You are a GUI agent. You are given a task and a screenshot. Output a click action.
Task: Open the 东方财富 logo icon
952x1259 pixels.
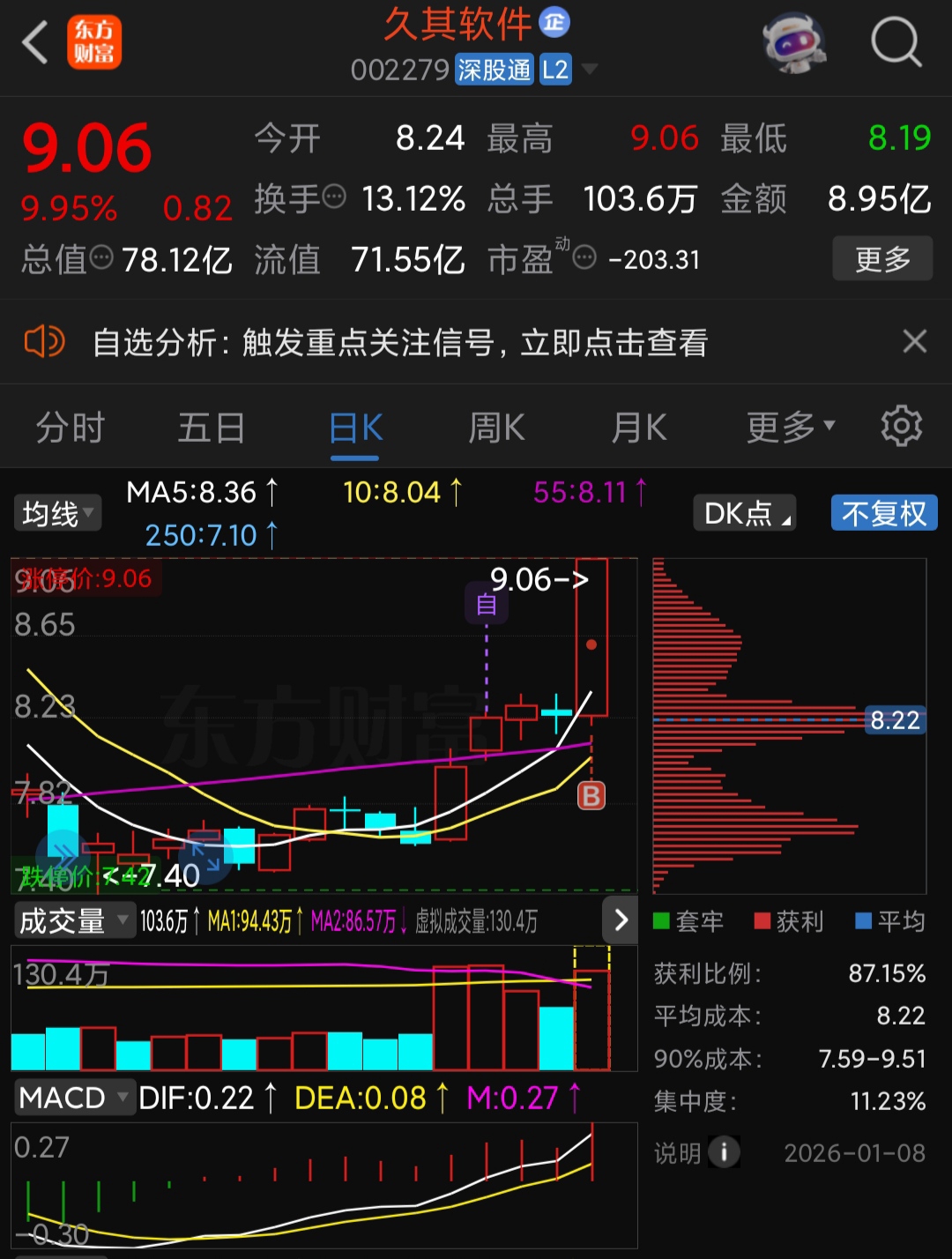[94, 42]
